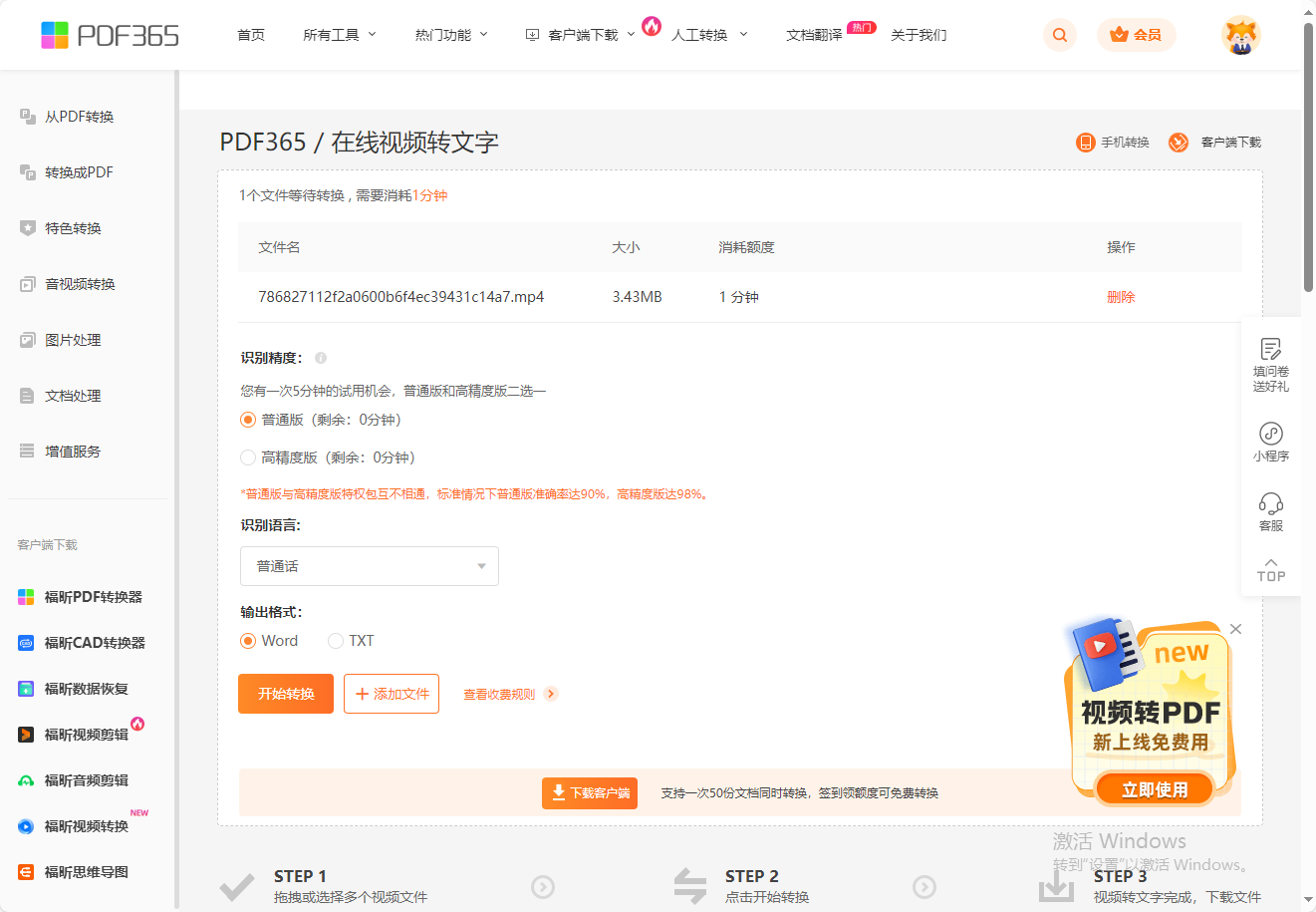This screenshot has width=1316, height=912.
Task: Click the 福昕音频剪辑 icon
Action: tap(26, 780)
